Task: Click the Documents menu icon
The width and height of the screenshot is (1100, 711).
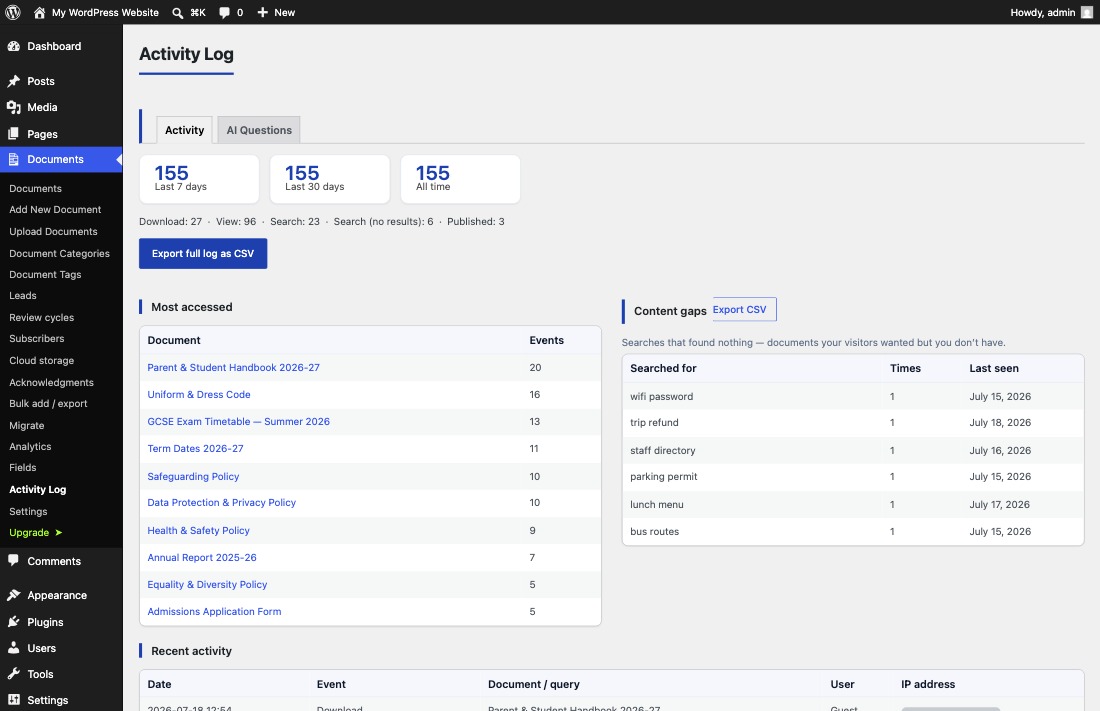Action: tap(13, 159)
